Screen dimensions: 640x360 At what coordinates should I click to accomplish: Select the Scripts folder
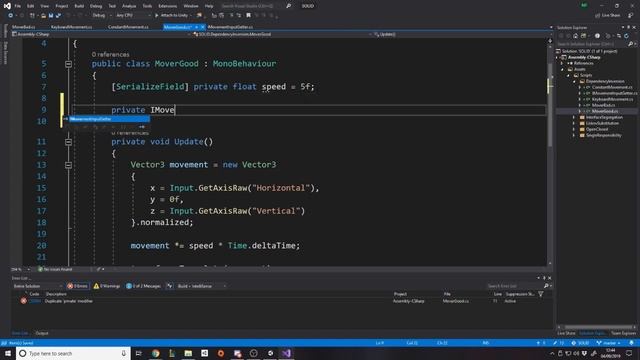pyautogui.click(x=585, y=75)
